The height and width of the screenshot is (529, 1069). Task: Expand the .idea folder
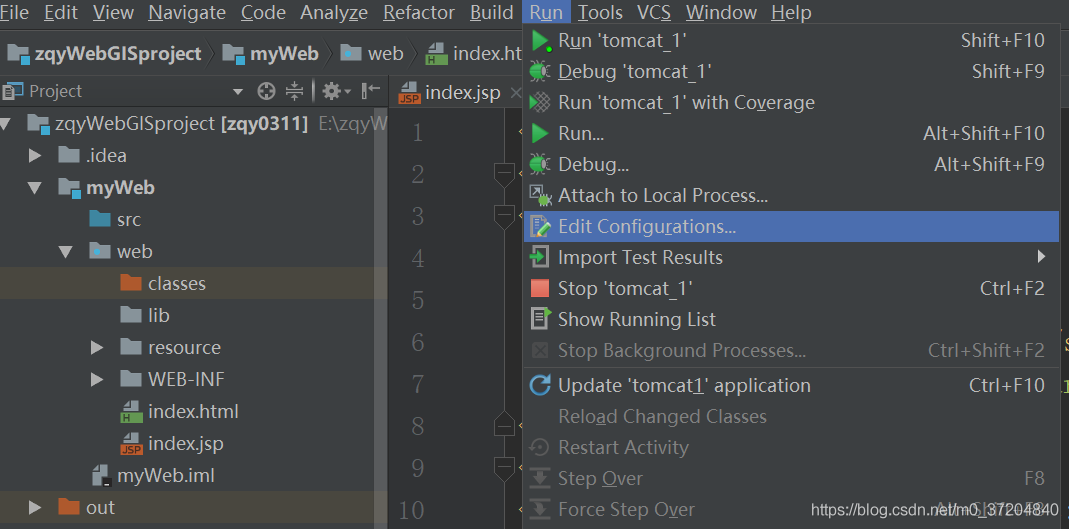35,155
